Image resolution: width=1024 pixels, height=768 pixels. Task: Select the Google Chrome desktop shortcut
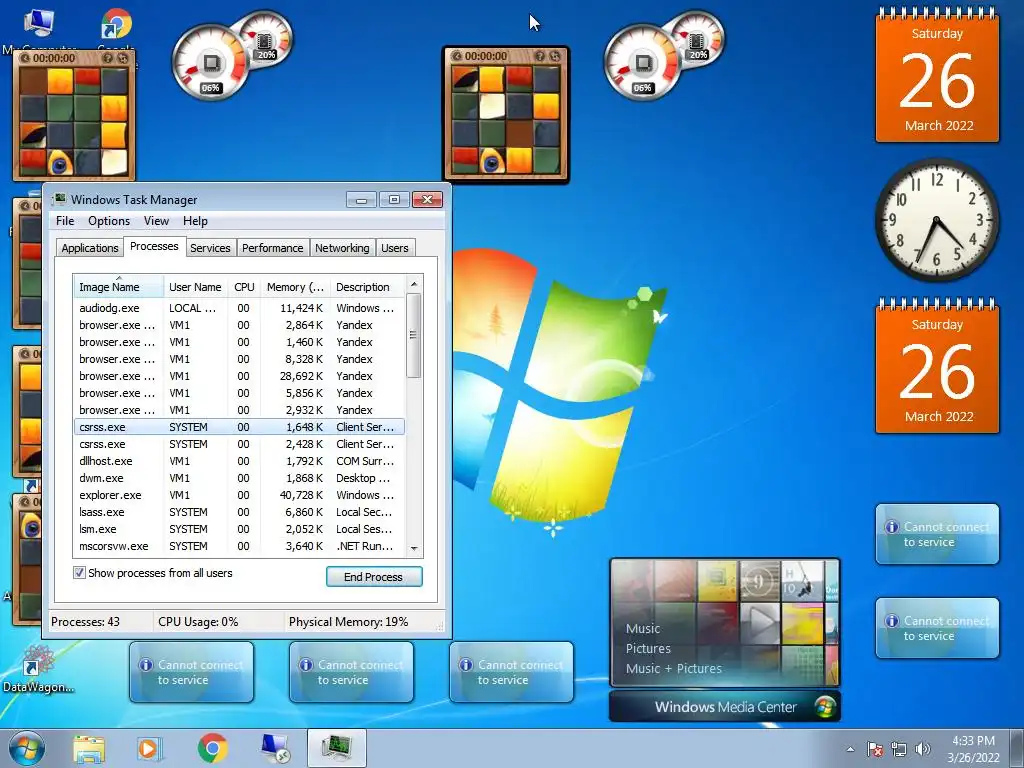point(116,29)
